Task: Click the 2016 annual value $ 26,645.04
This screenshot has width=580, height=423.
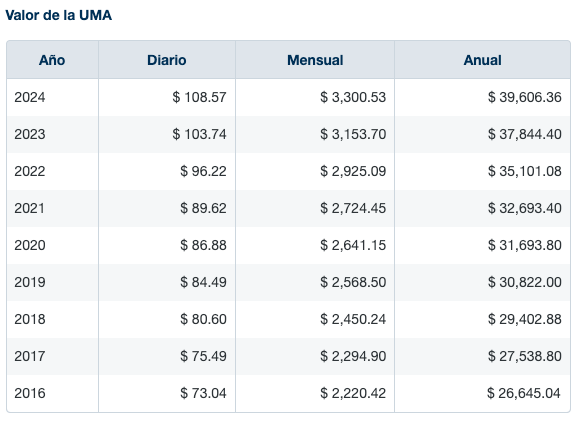Action: (524, 393)
